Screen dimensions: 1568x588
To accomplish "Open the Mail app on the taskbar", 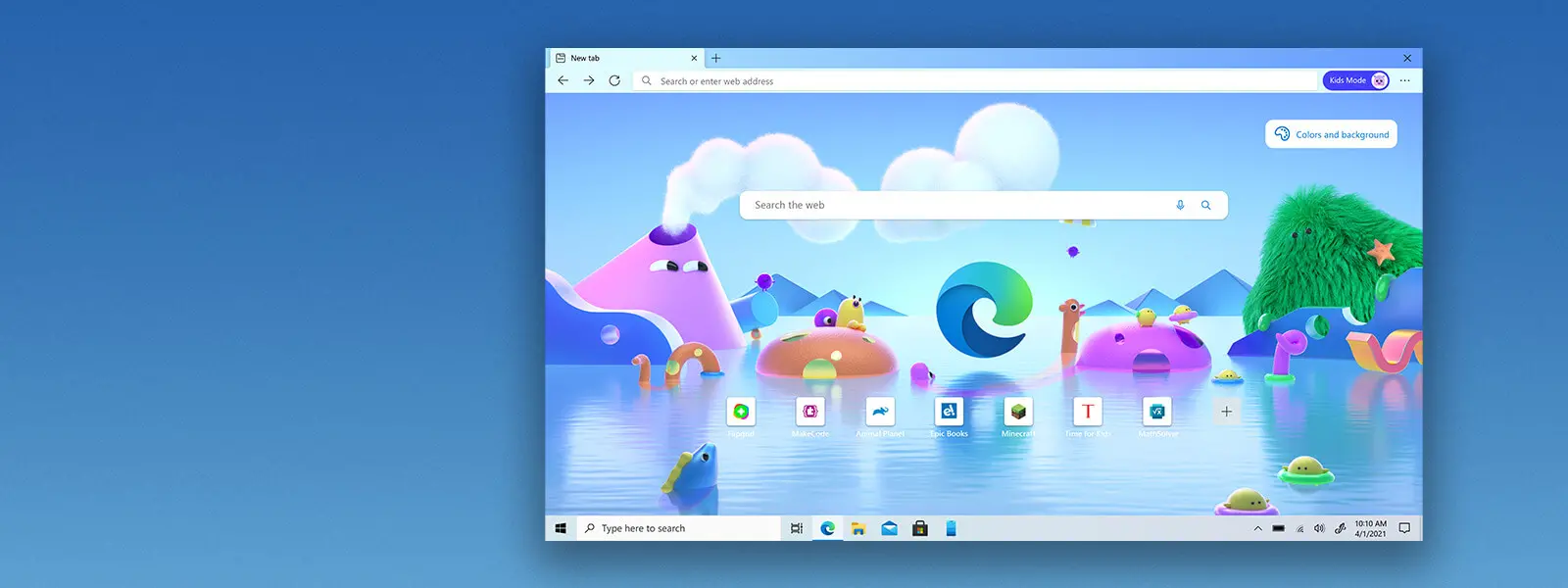I will (889, 528).
